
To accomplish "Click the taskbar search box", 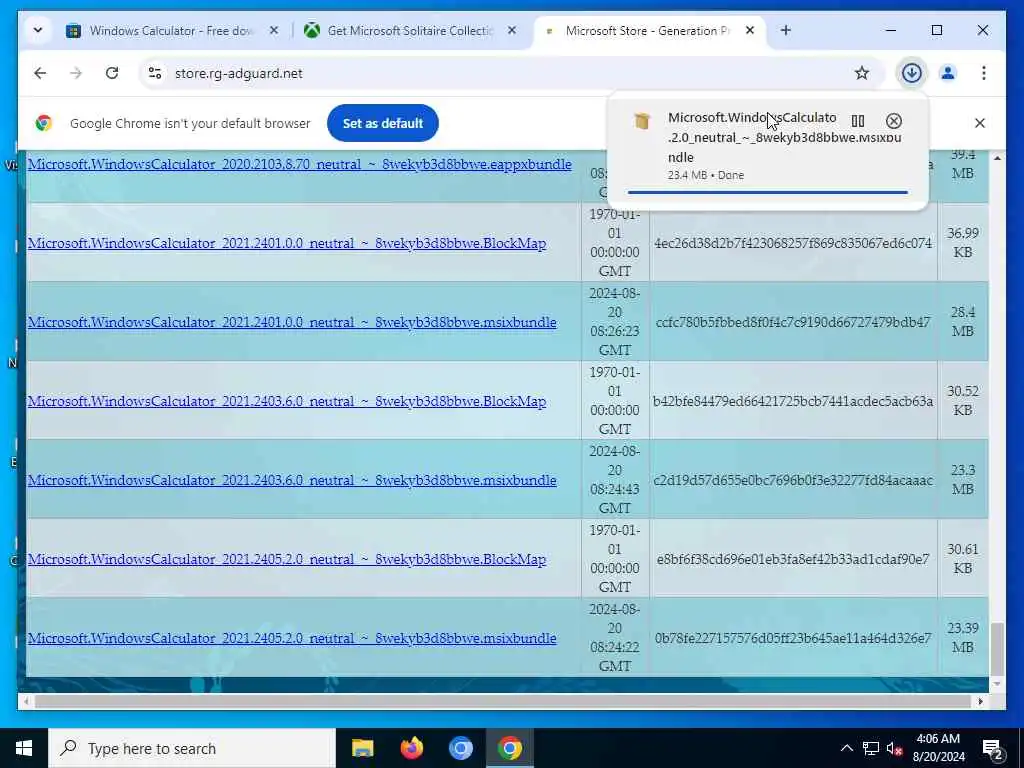I will tap(192, 748).
